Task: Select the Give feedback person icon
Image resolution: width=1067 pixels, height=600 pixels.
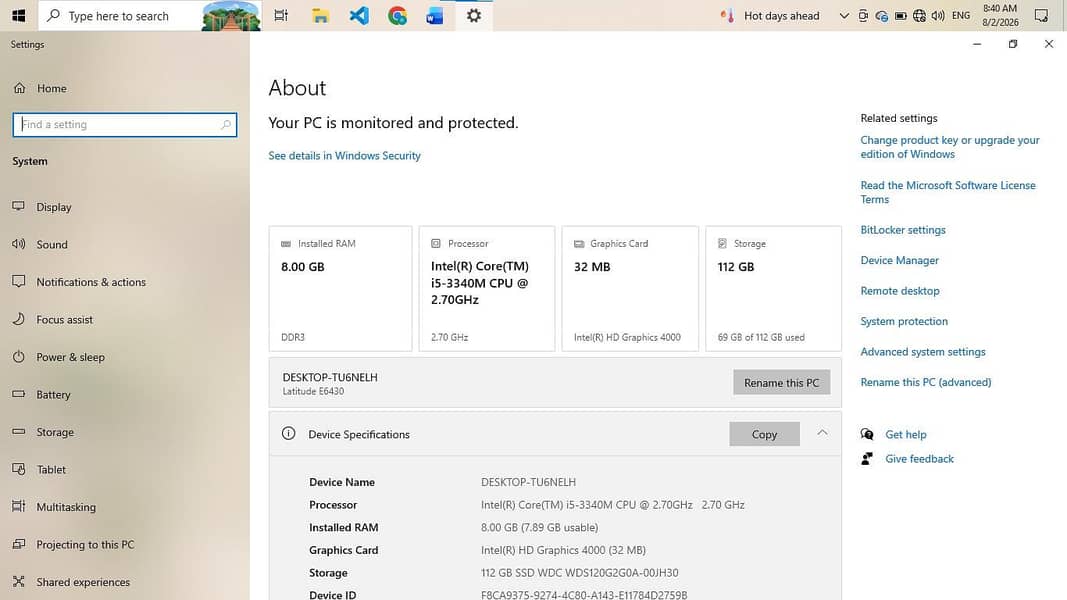Action: coord(867,459)
